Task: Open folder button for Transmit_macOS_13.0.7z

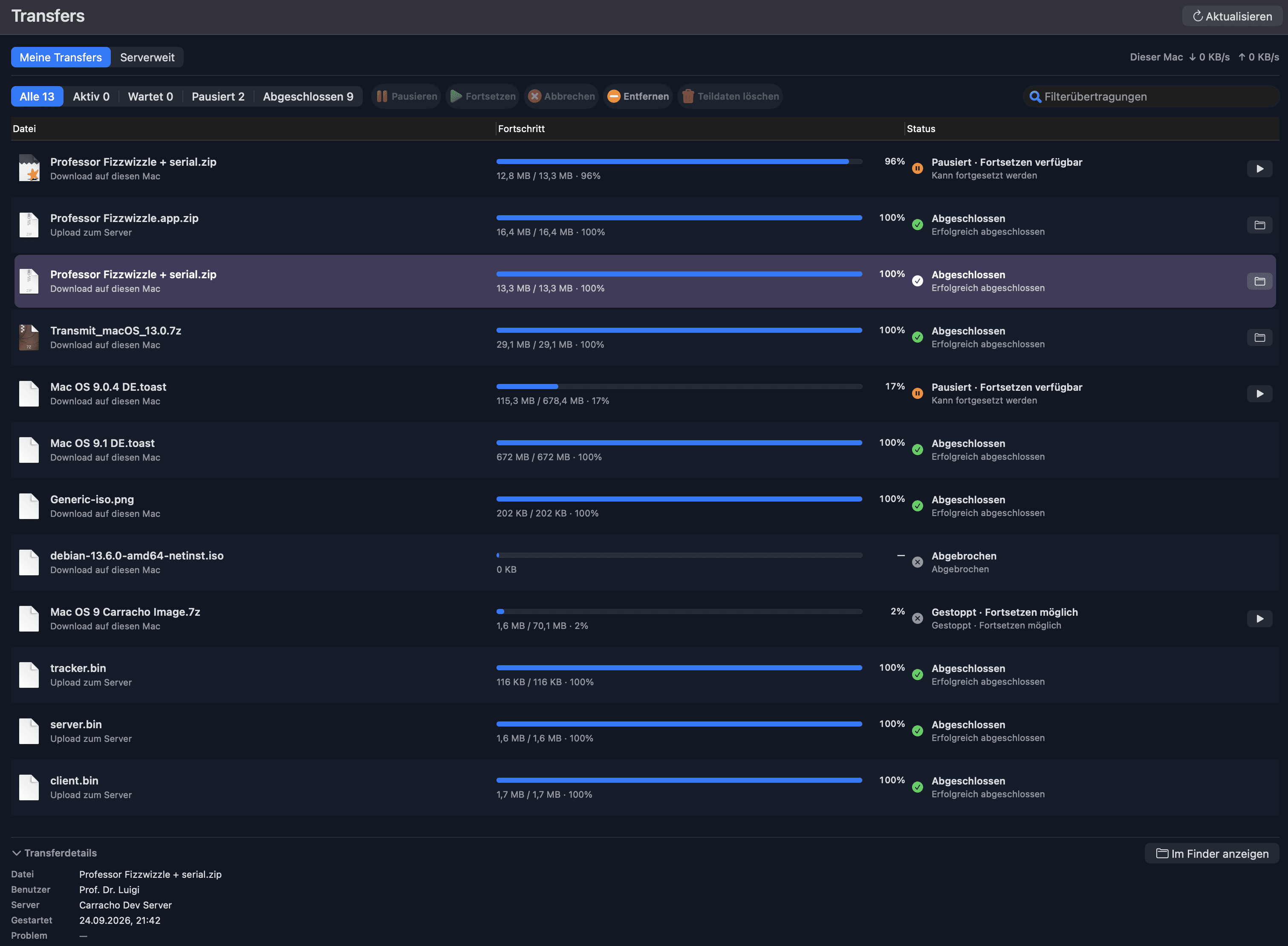Action: (x=1259, y=338)
